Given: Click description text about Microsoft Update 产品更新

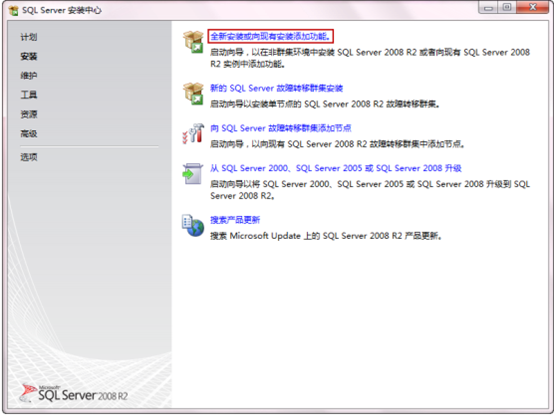Looking at the screenshot, I should coord(326,236).
